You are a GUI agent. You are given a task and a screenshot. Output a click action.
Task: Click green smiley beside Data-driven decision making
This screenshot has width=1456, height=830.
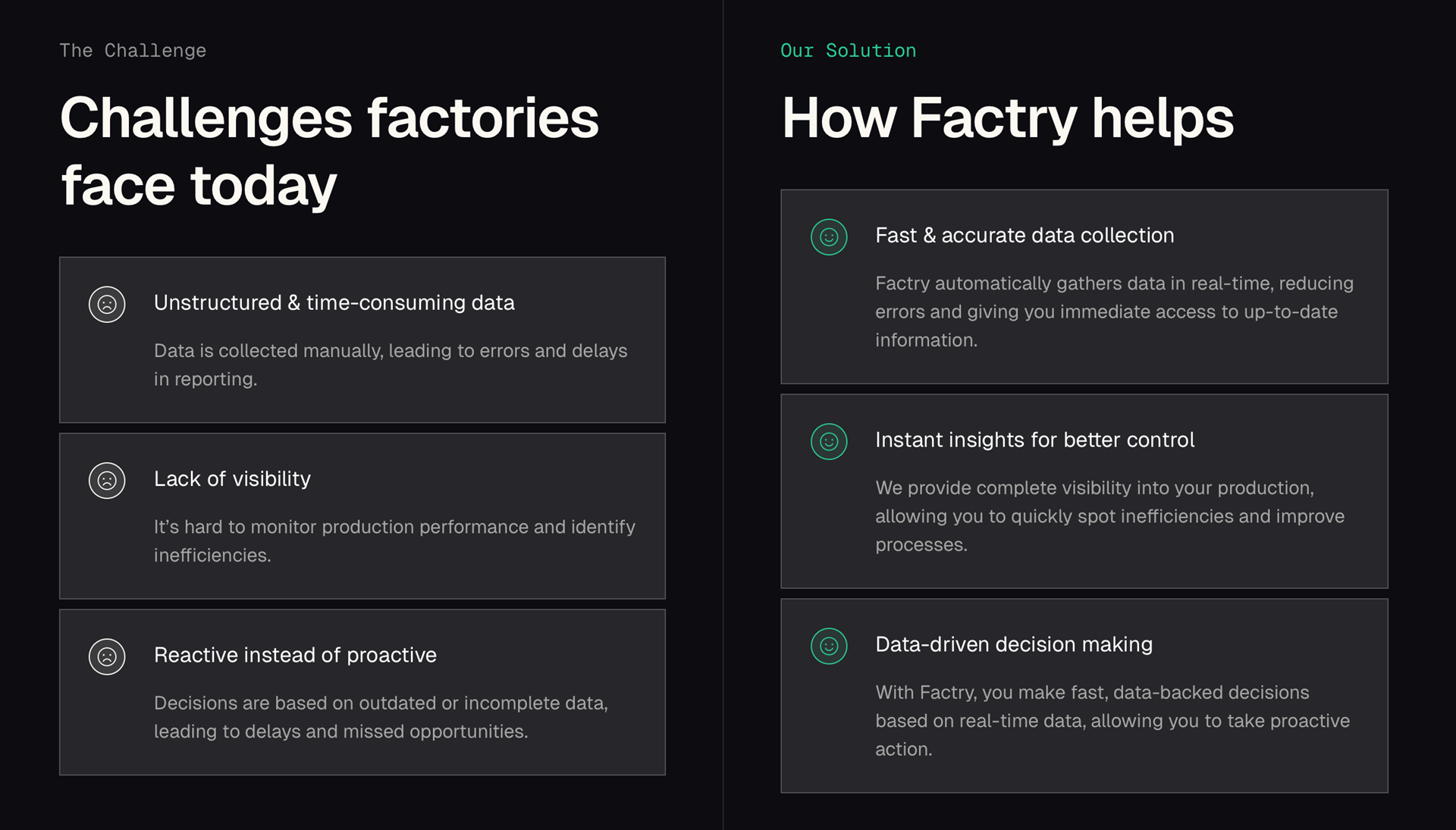(829, 647)
